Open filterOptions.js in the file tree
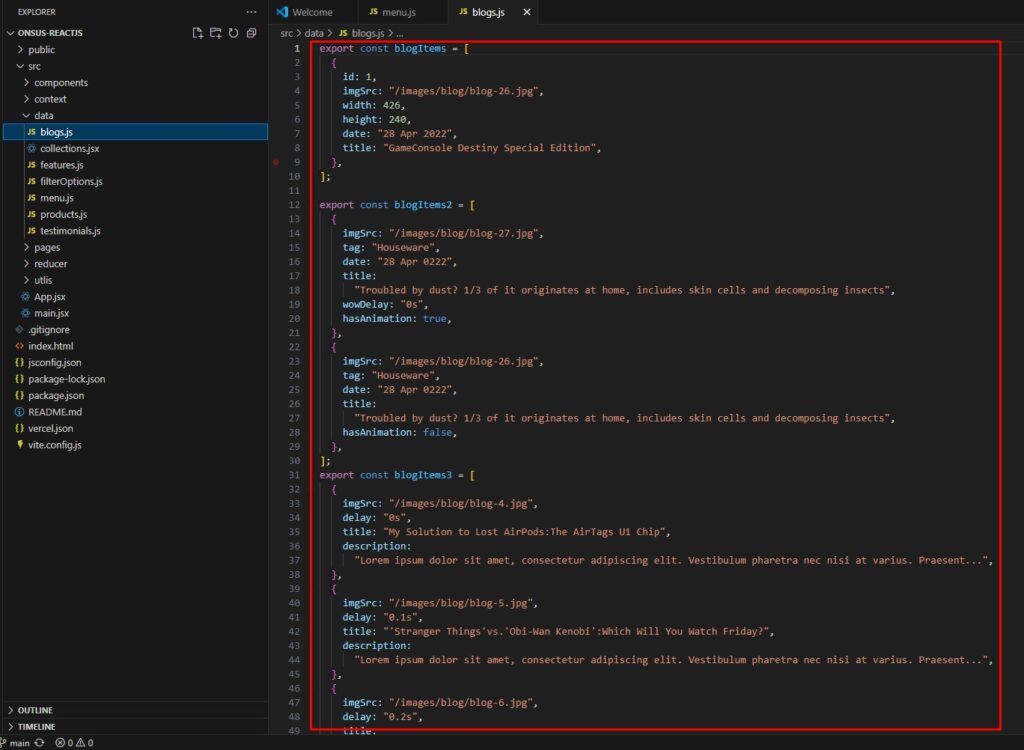This screenshot has width=1024, height=750. pos(71,181)
